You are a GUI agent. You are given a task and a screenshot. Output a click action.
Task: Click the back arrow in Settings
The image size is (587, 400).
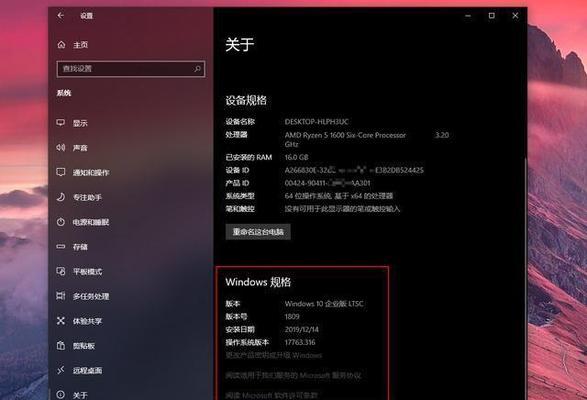tap(61, 15)
